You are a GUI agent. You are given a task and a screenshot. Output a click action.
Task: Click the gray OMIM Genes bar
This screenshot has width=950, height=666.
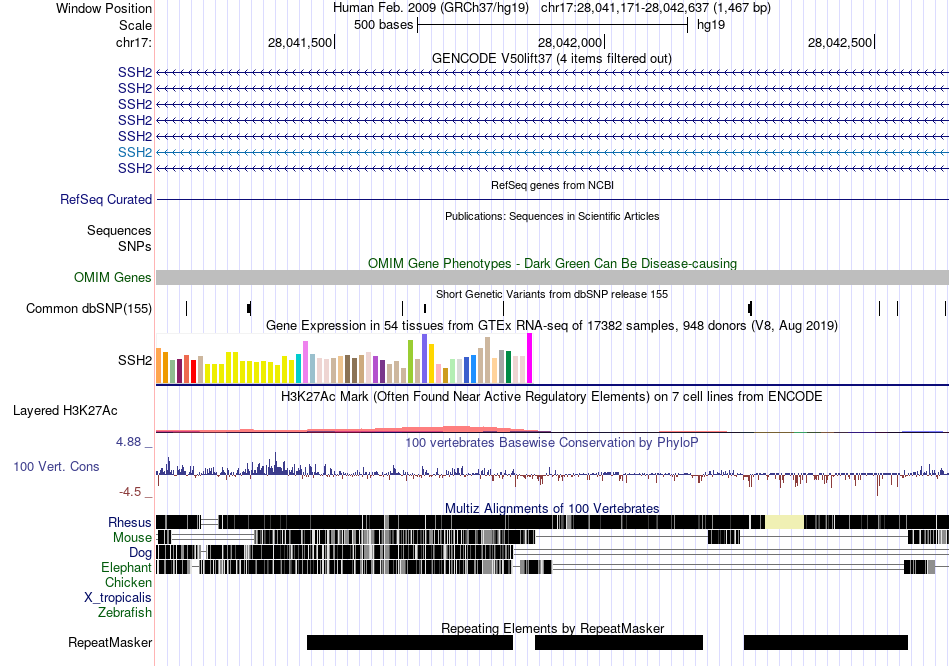553,278
